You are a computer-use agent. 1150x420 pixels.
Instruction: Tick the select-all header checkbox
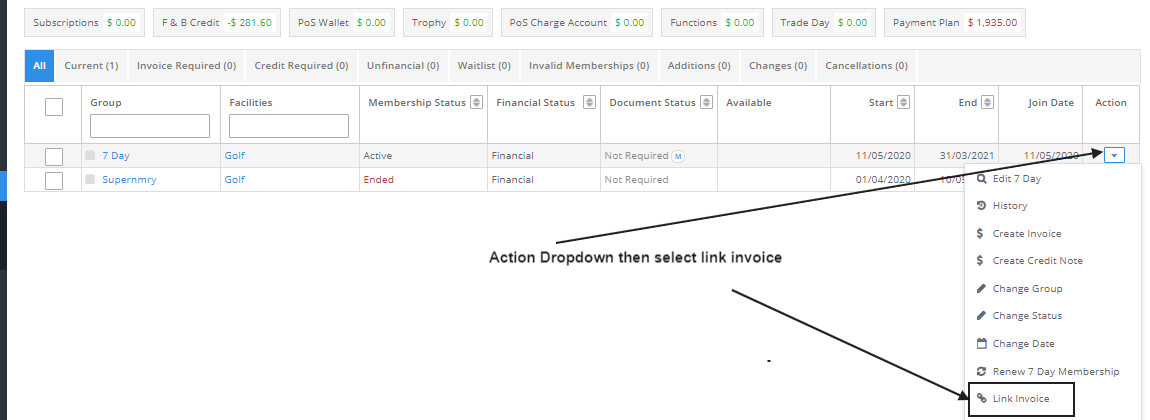pyautogui.click(x=54, y=107)
